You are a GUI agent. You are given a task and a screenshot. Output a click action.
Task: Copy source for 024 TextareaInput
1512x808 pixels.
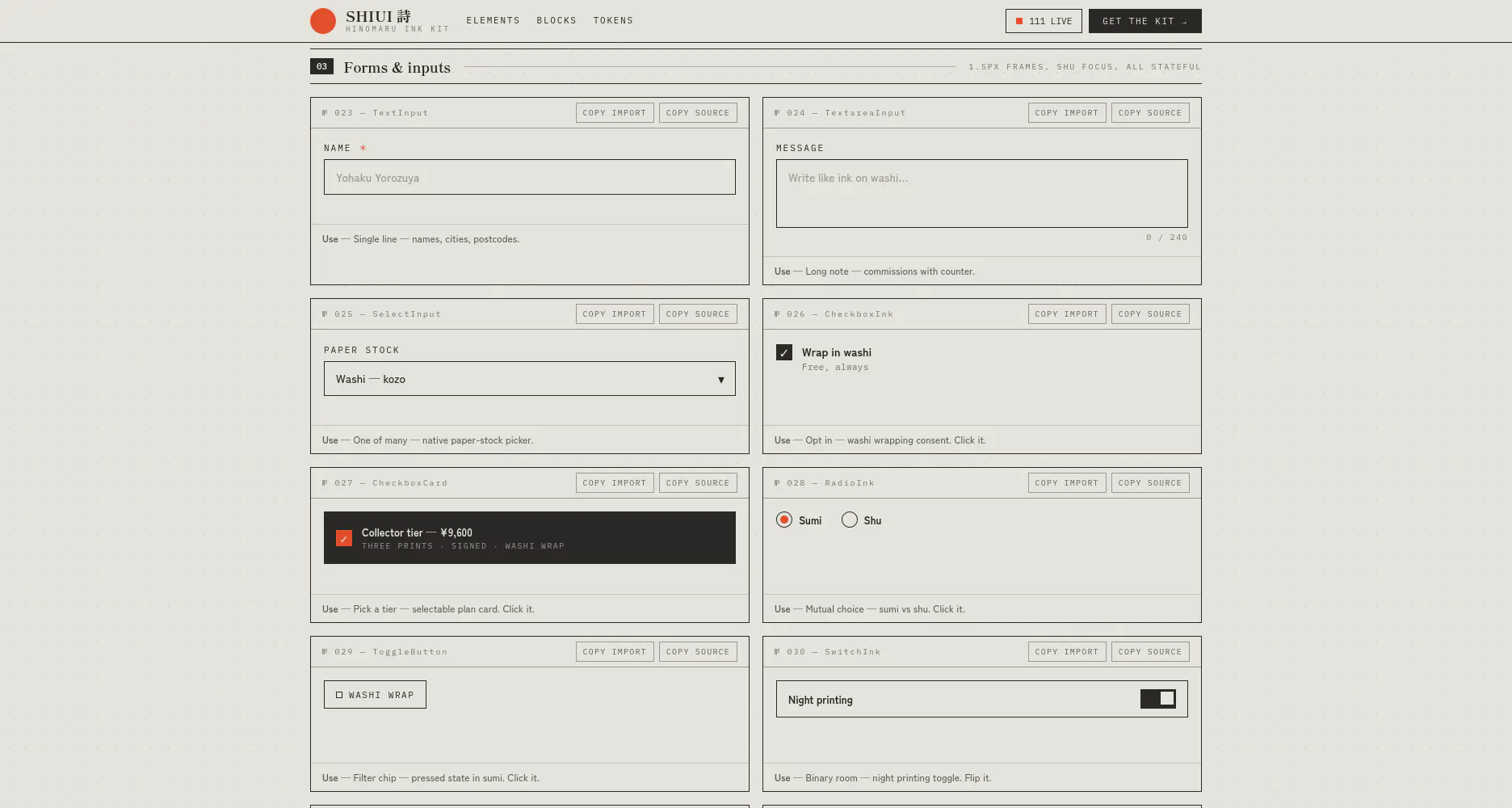pos(1150,113)
